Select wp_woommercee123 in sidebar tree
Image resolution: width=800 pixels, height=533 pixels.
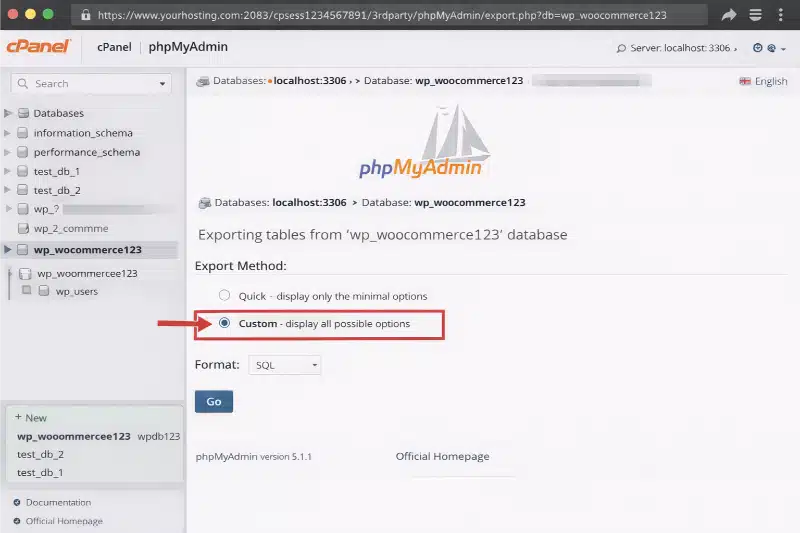coord(87,273)
